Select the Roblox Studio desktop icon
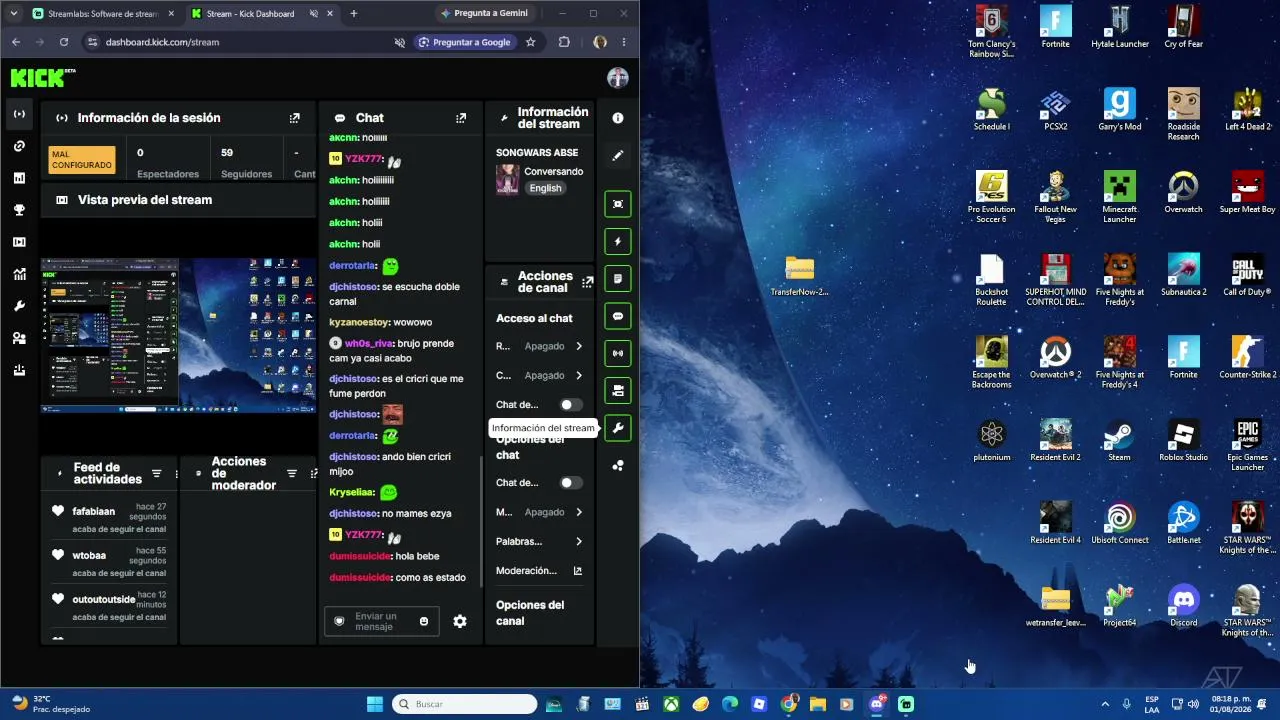The image size is (1280, 720). (x=1183, y=441)
